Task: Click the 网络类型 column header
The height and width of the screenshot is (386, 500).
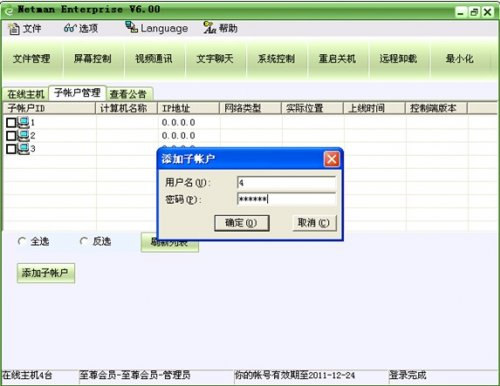Action: point(250,108)
